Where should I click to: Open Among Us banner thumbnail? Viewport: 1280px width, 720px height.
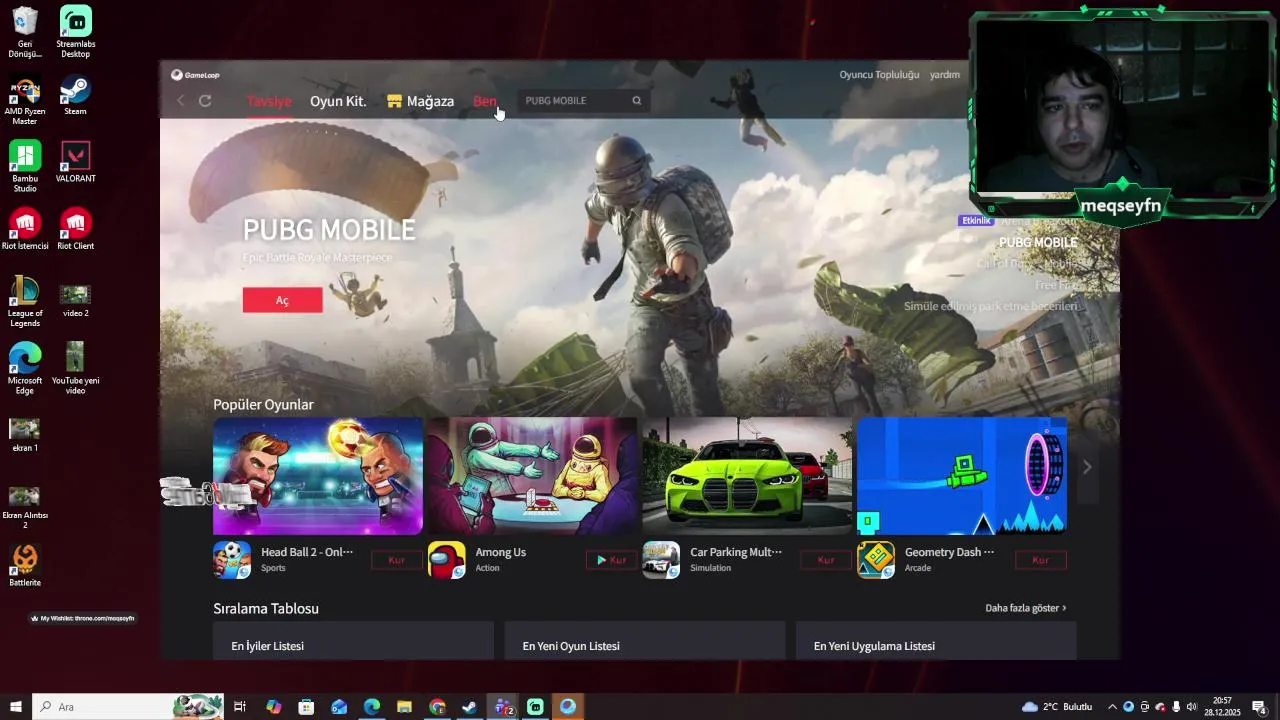[532, 476]
